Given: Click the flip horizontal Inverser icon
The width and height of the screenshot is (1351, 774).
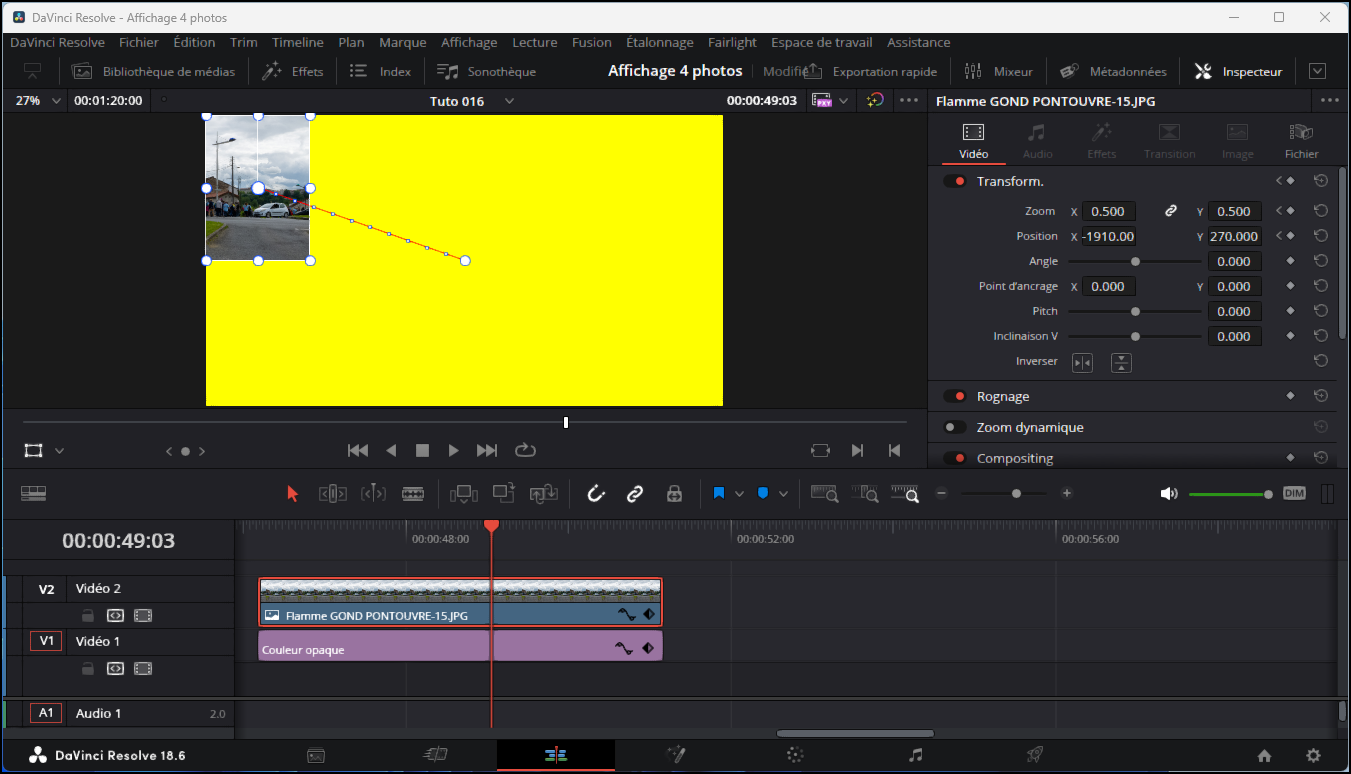Looking at the screenshot, I should click(1082, 362).
